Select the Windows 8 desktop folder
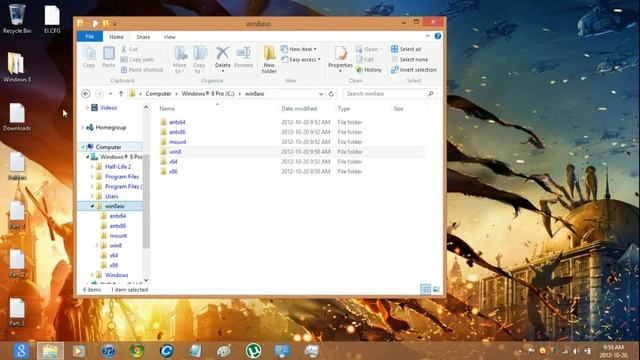 [x=17, y=67]
